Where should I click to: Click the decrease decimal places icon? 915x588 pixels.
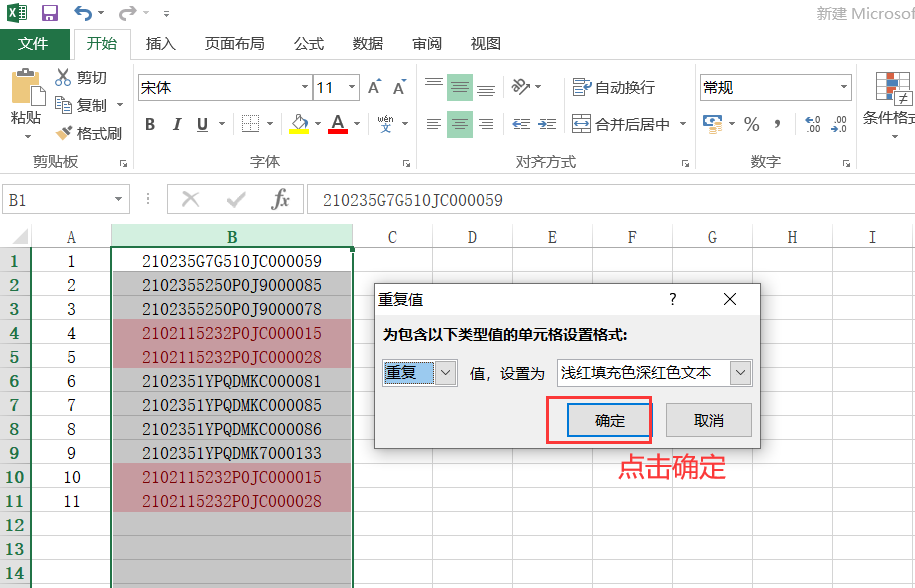pos(839,124)
